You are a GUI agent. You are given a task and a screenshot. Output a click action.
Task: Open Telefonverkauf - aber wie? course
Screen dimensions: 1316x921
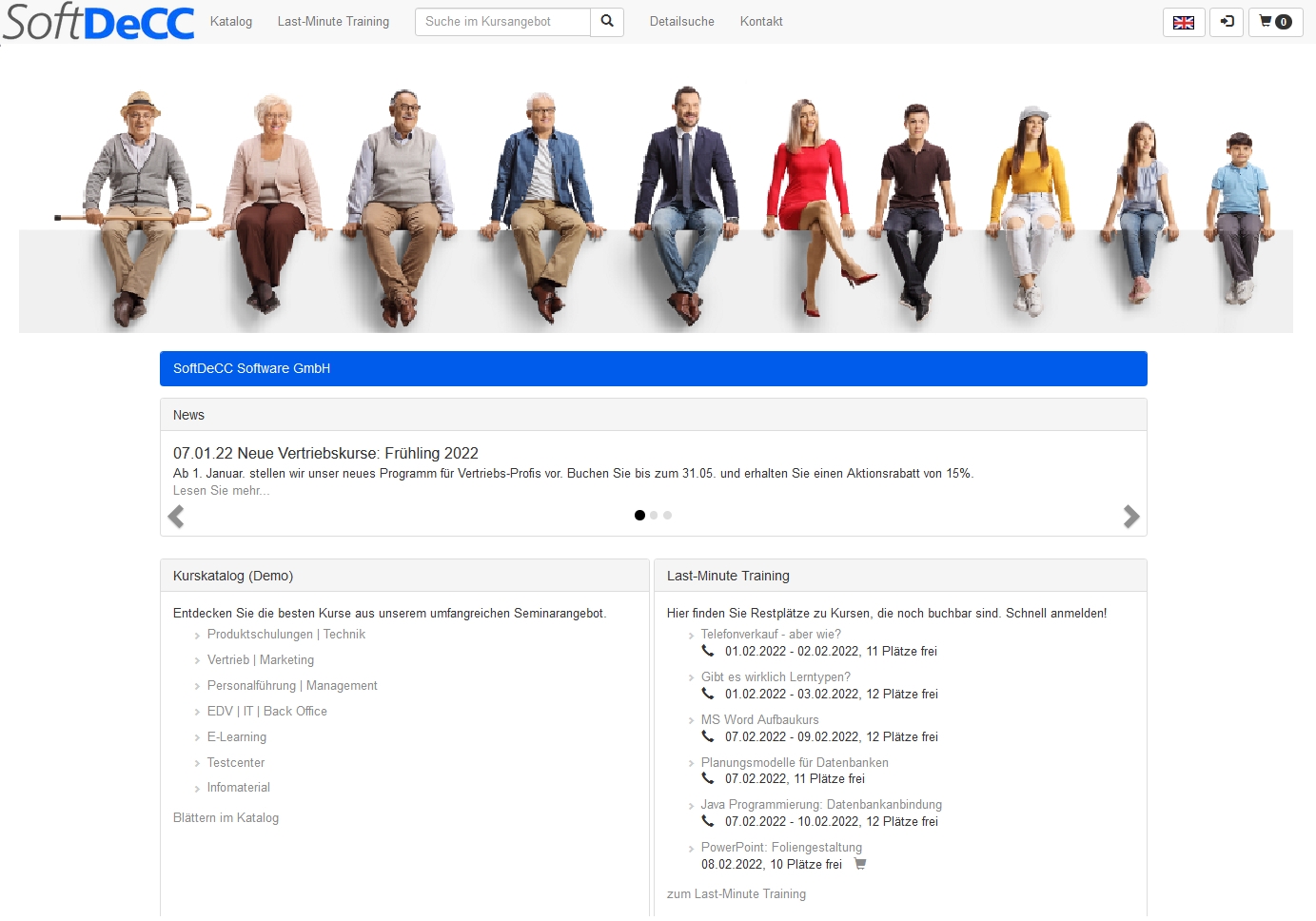click(771, 635)
